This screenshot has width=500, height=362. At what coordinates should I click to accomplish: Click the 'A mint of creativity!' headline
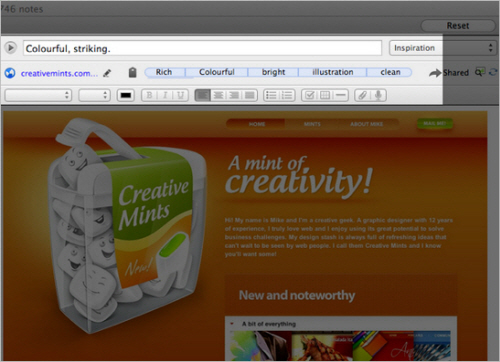[299, 178]
